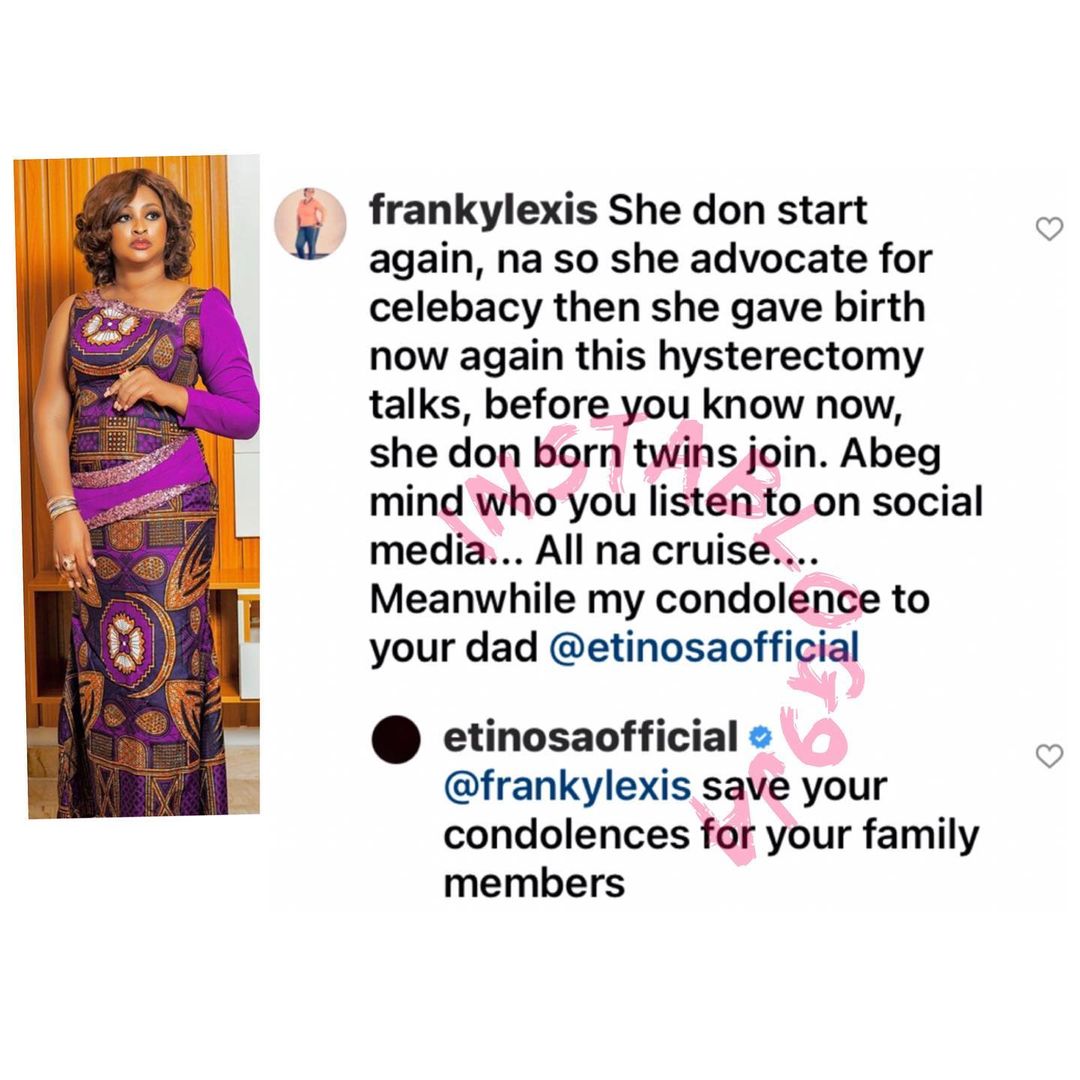Screen dimensions: 1080x1080
Task: Follow the @frankylexis mention in the reply
Action: [567, 786]
